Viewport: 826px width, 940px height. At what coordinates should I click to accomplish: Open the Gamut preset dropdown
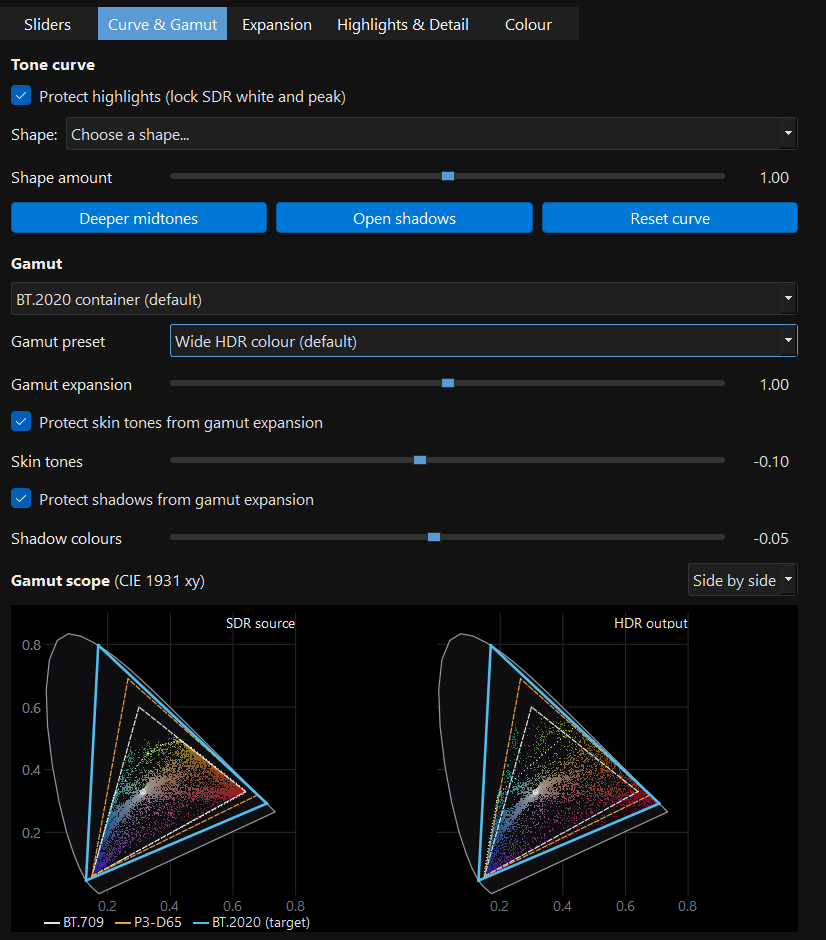click(x=484, y=341)
